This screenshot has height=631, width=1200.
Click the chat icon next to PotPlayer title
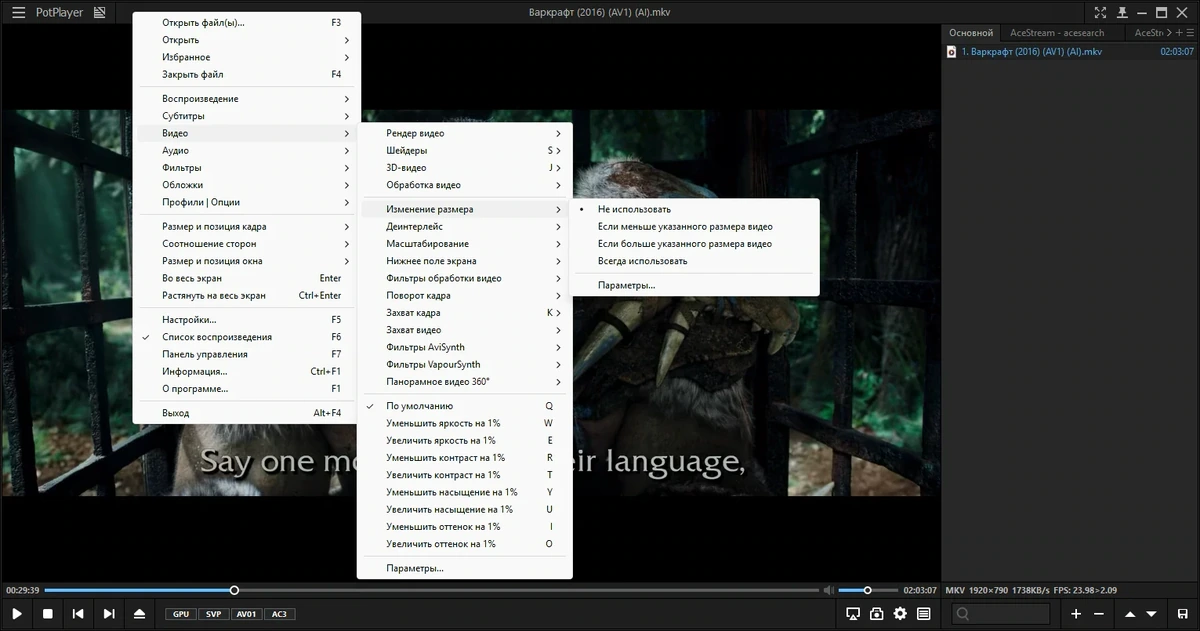99,13
